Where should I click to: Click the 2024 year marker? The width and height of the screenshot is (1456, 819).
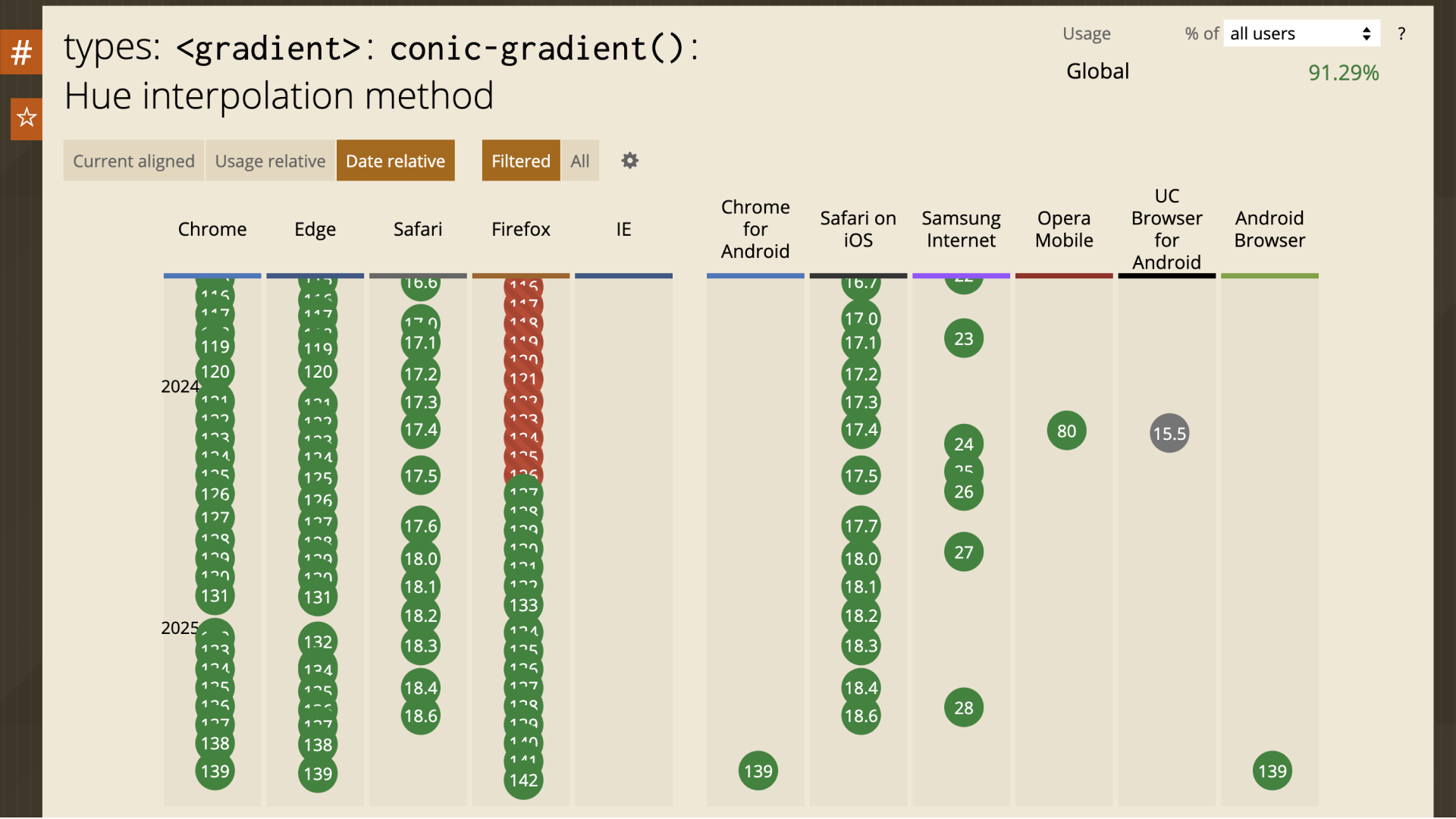tap(180, 387)
